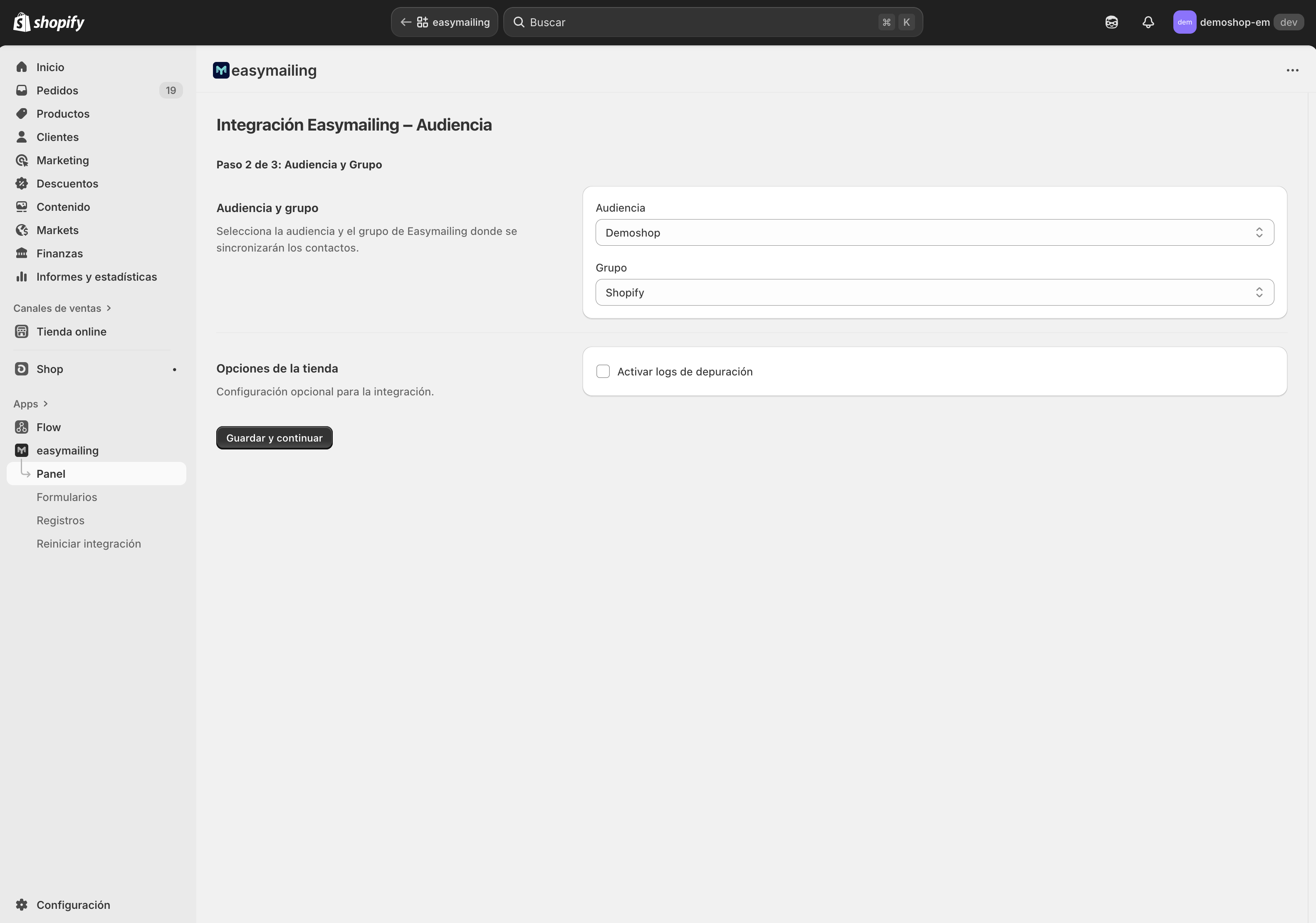Open the three-dot more actions menu
This screenshot has width=1316, height=923.
click(1293, 70)
